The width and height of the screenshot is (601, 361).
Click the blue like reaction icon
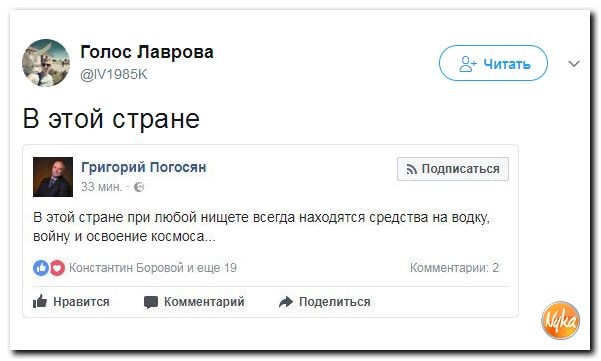pyautogui.click(x=41, y=268)
